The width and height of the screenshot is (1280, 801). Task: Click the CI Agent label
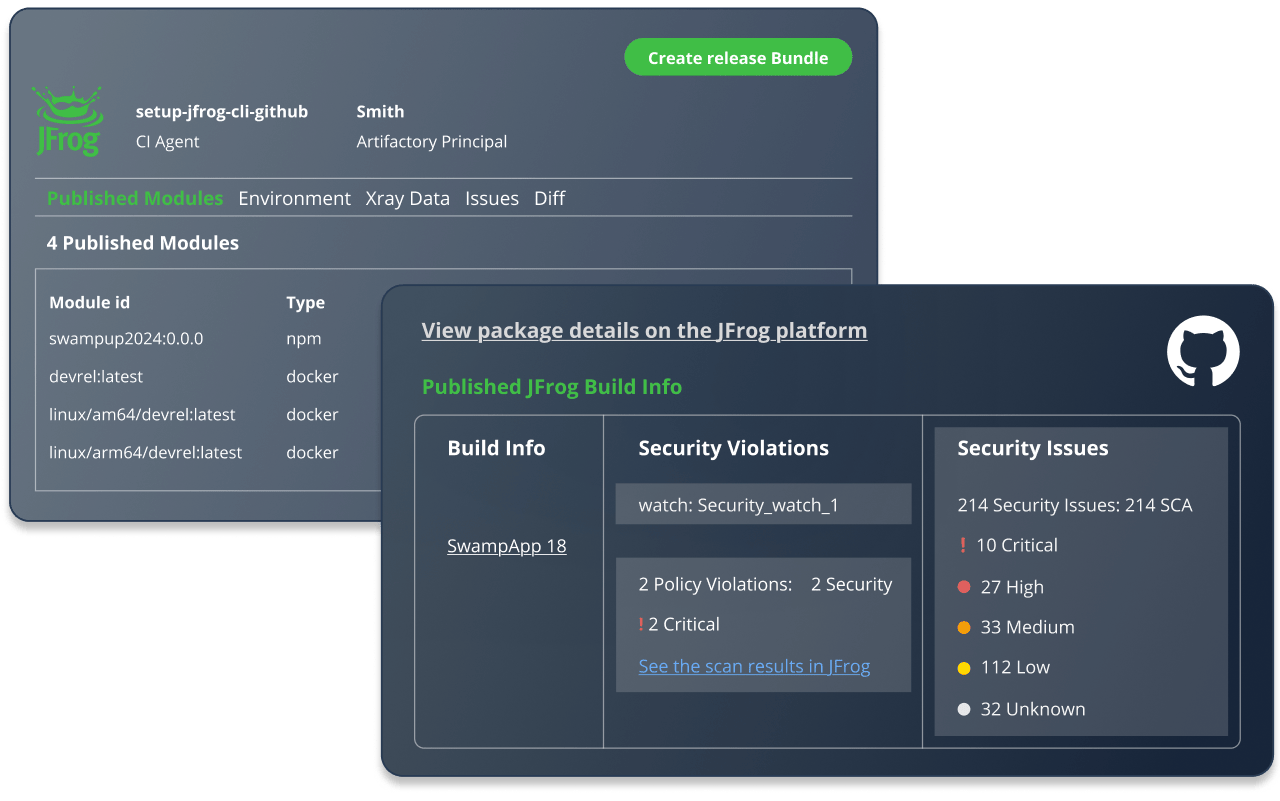point(167,142)
